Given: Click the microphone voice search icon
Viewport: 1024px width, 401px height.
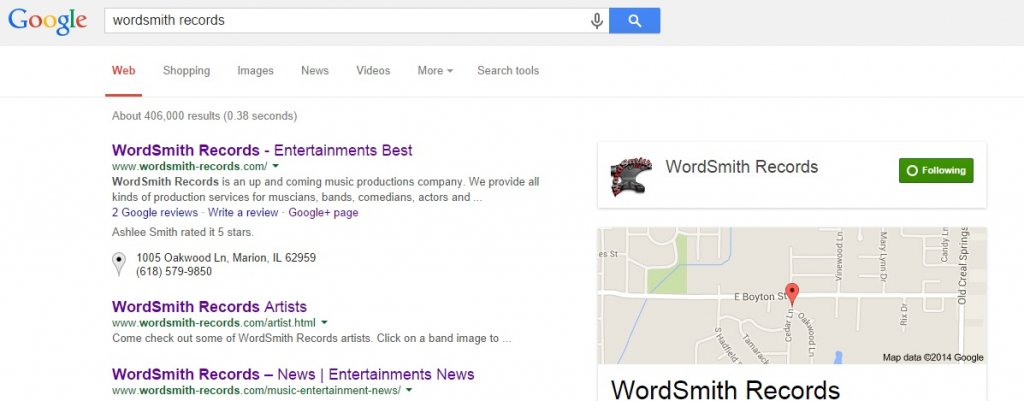Looking at the screenshot, I should (596, 21).
